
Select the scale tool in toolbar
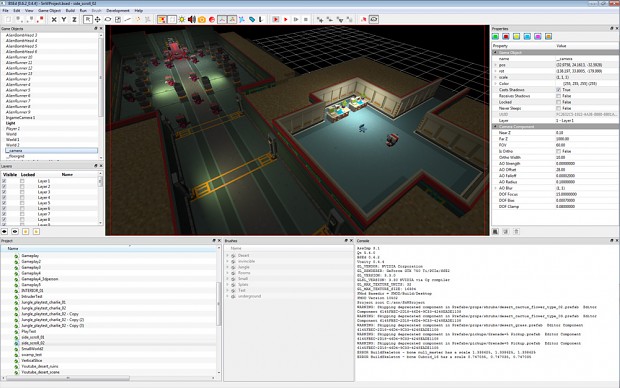pos(118,19)
